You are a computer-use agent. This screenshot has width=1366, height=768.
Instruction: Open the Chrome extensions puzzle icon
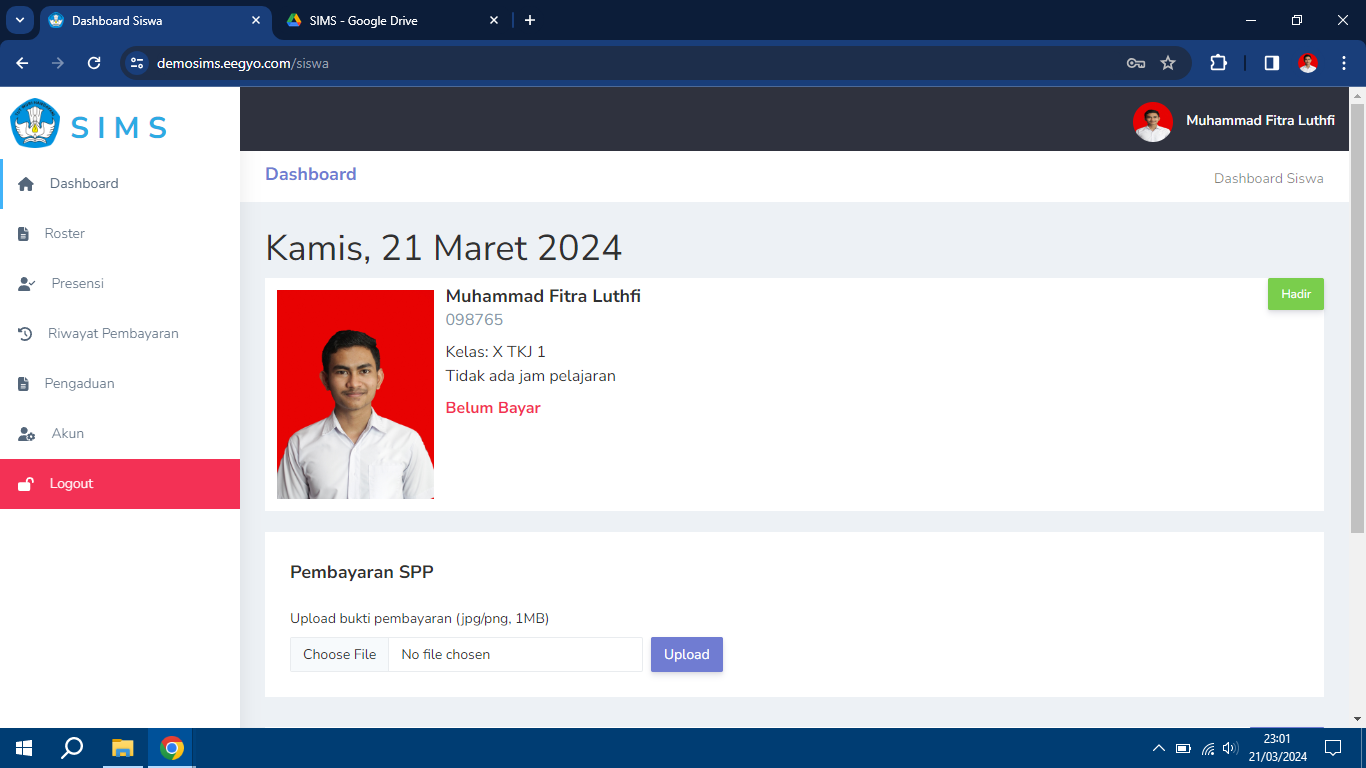(1218, 63)
